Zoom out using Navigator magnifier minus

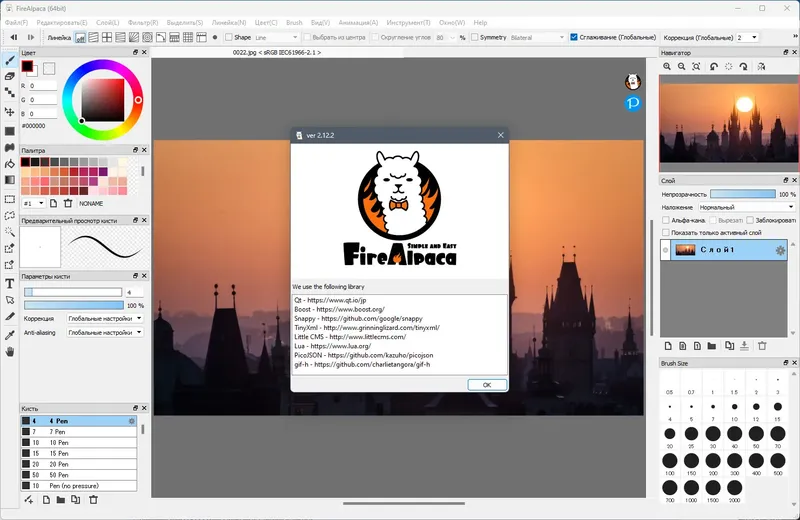pyautogui.click(x=682, y=66)
